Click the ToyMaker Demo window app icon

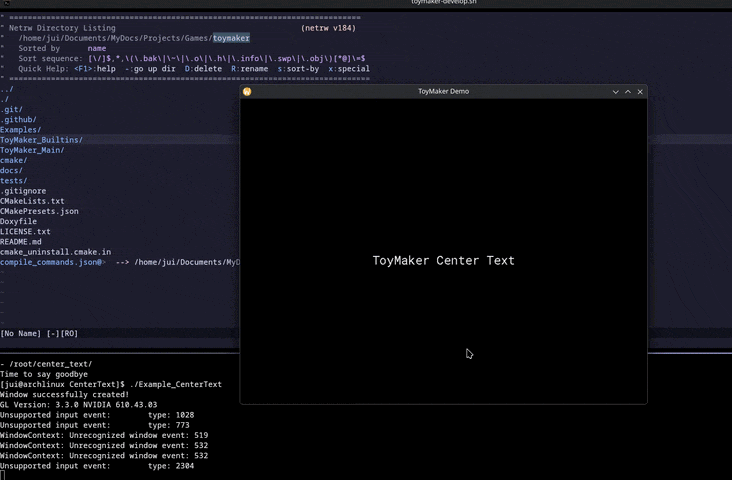247,92
